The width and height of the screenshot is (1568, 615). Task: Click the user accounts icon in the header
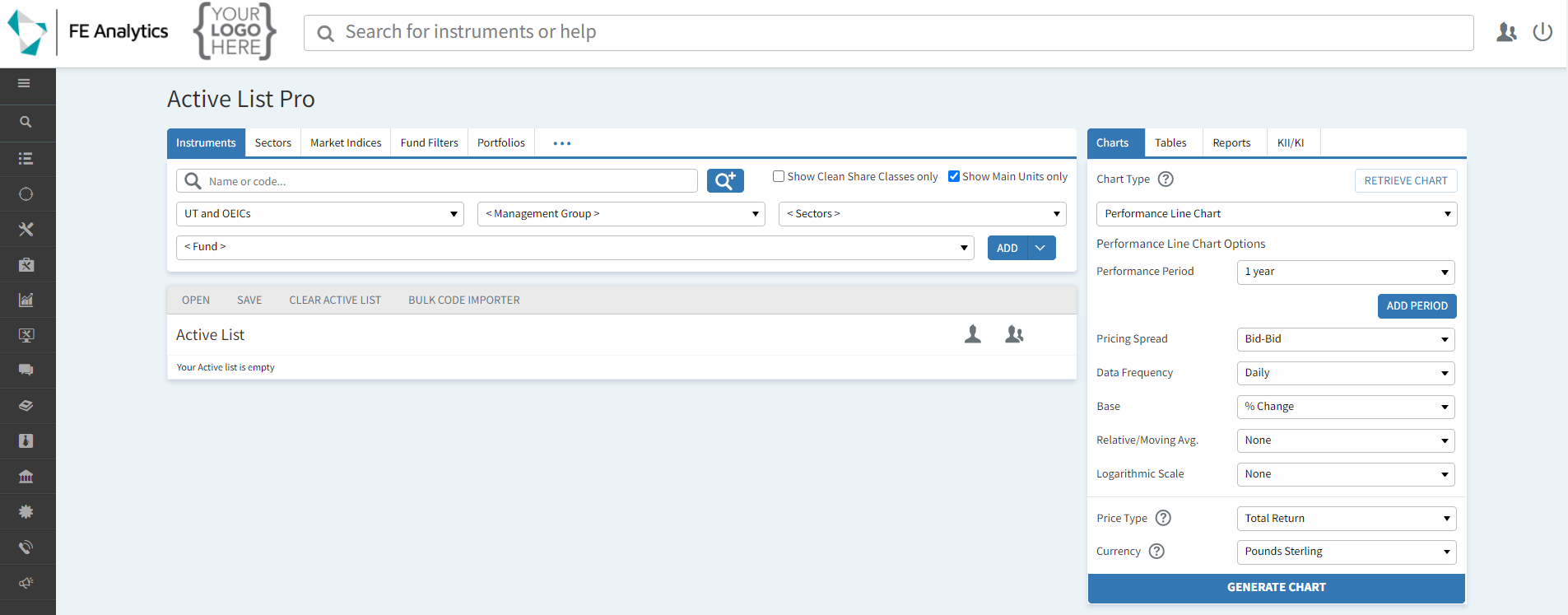pos(1506,32)
